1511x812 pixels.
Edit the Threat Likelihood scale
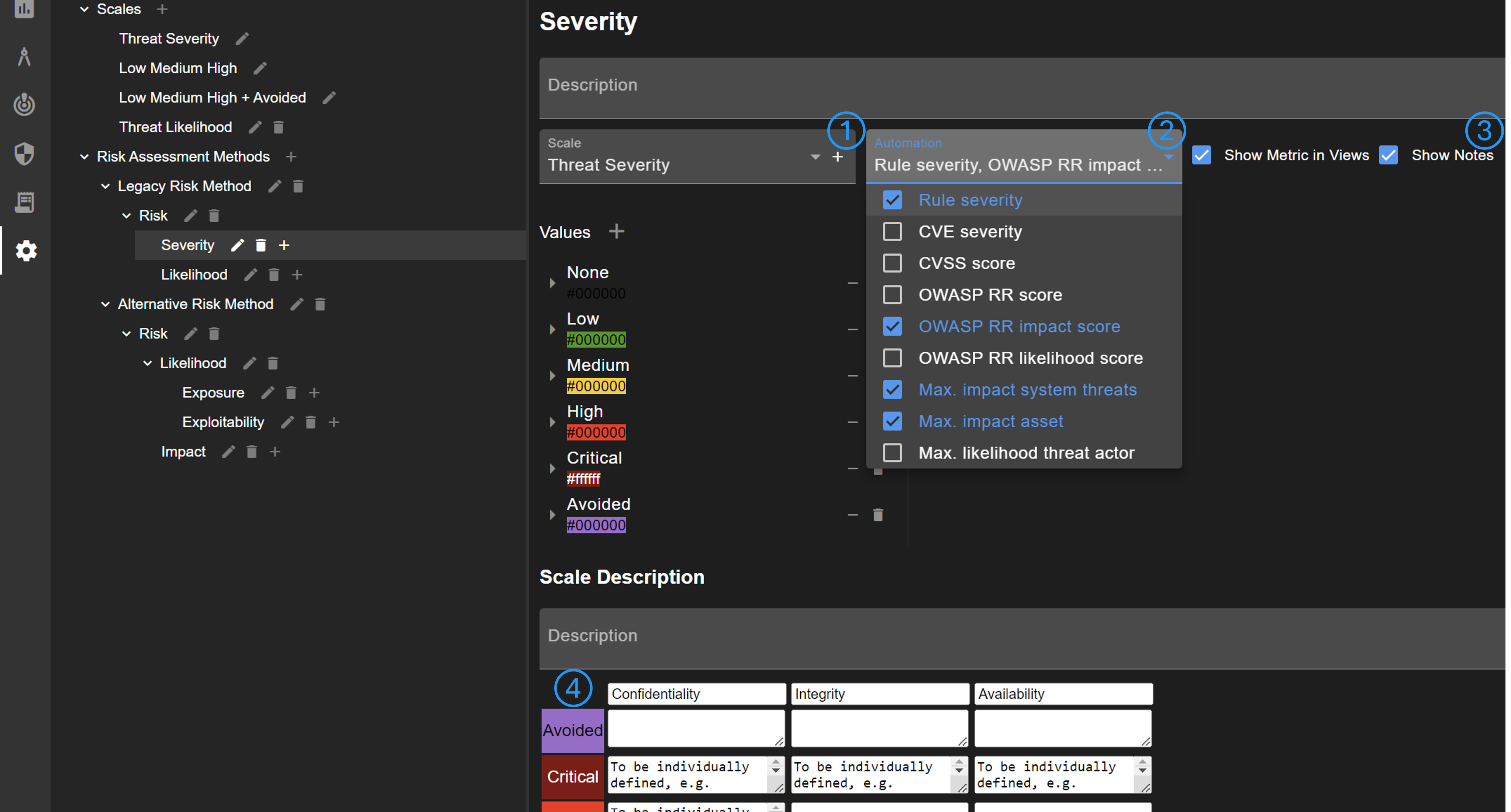(x=255, y=127)
